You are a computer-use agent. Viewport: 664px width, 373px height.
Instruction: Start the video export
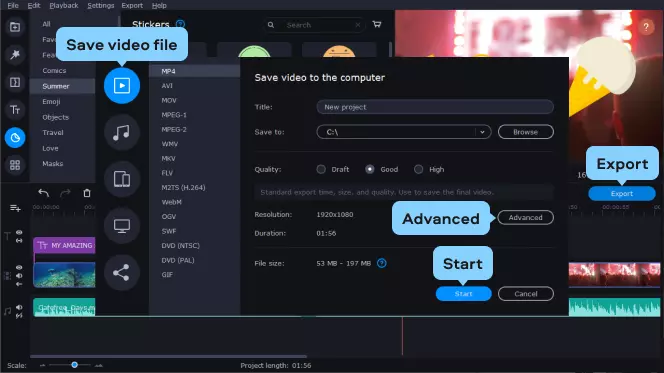tap(464, 294)
